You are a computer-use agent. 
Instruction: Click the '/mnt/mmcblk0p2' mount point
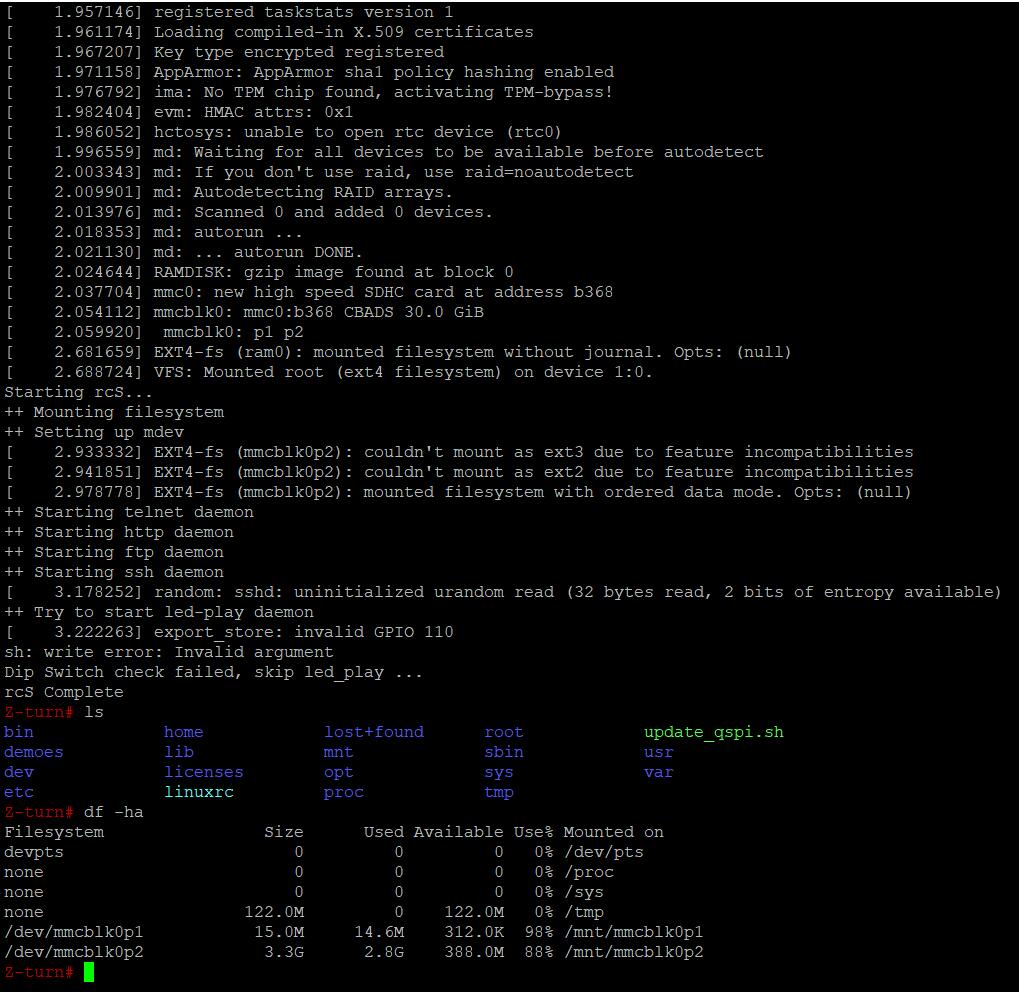click(634, 952)
